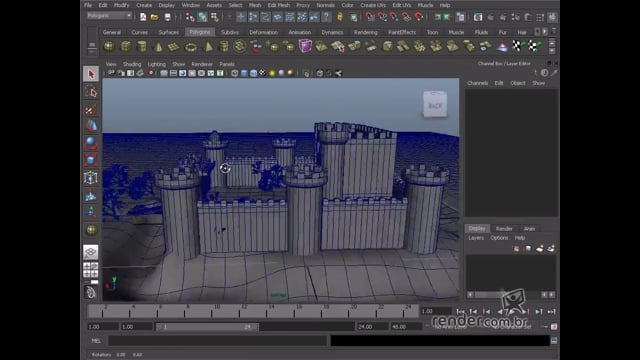Toggle the second magnet snap icon on status line
This screenshot has height=360, width=640.
382,17
